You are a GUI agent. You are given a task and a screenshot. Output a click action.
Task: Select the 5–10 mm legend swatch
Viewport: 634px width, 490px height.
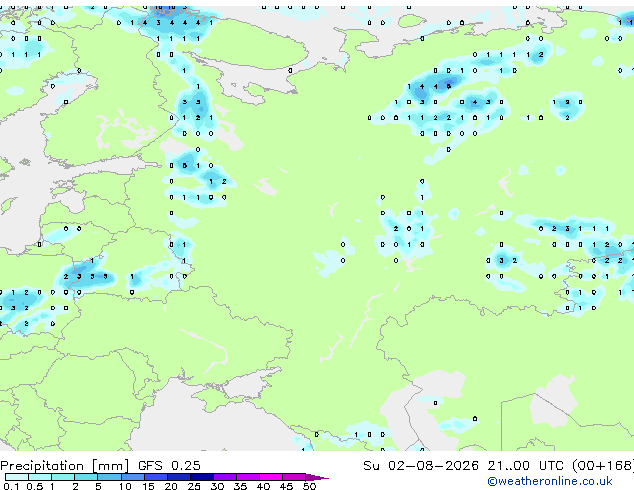110,477
